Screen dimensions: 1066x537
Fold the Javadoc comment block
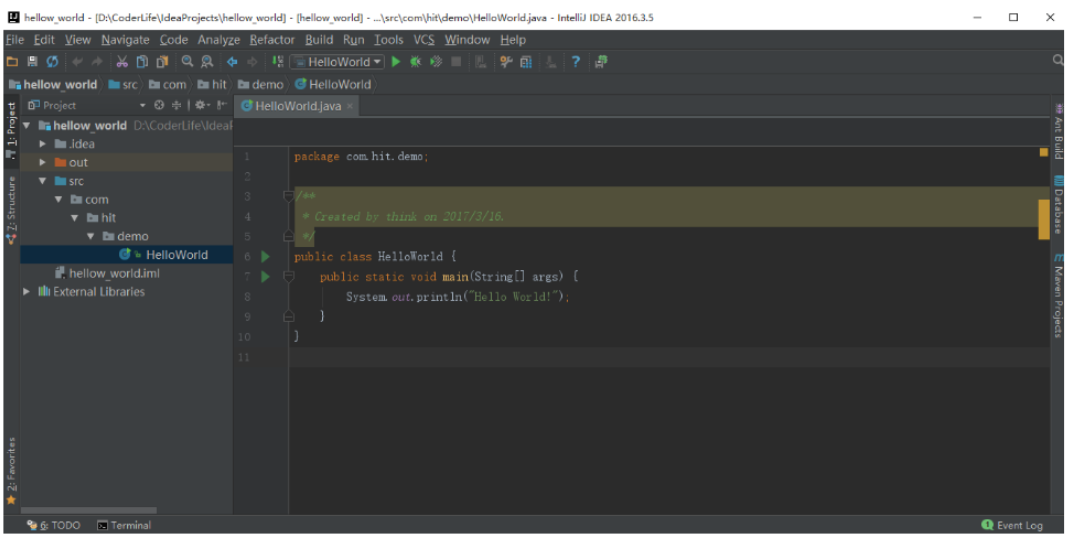[x=288, y=196]
